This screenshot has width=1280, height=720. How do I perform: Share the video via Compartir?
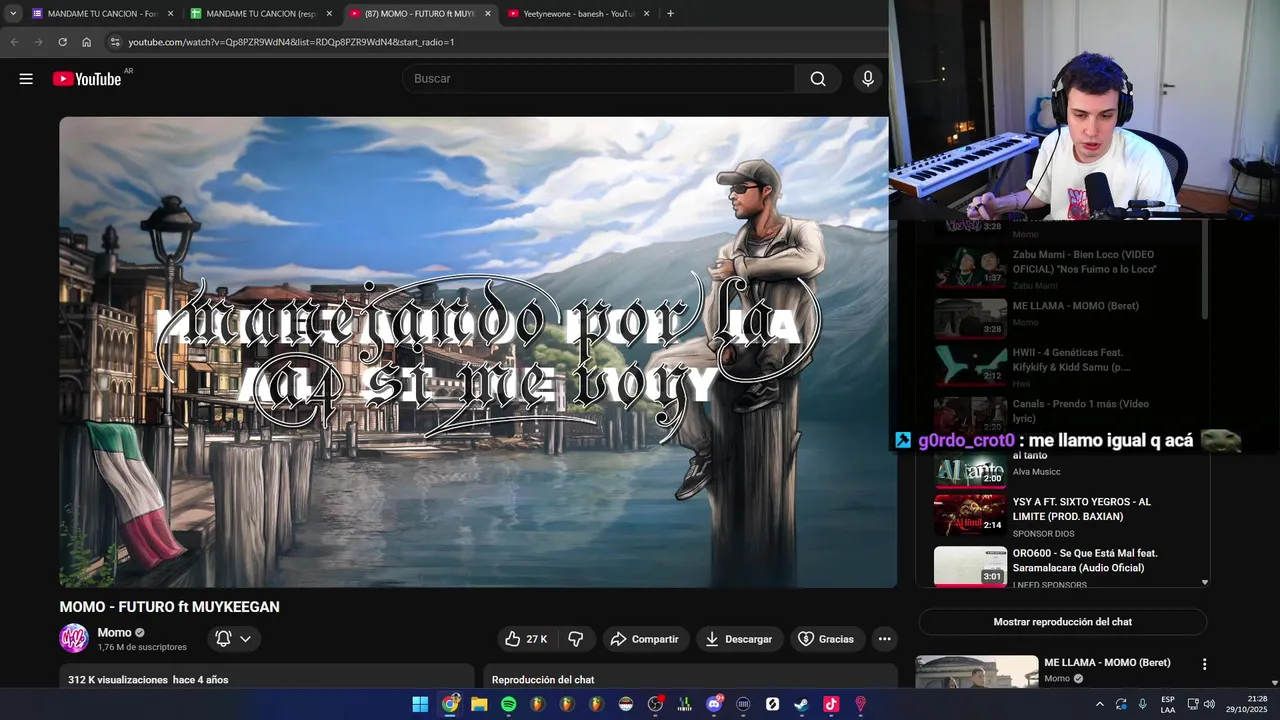(x=644, y=639)
